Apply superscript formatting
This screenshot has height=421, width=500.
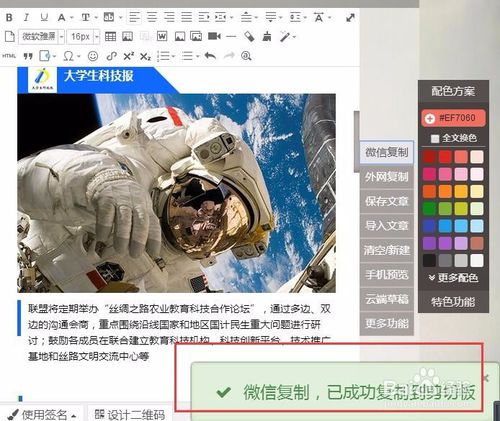point(128,56)
